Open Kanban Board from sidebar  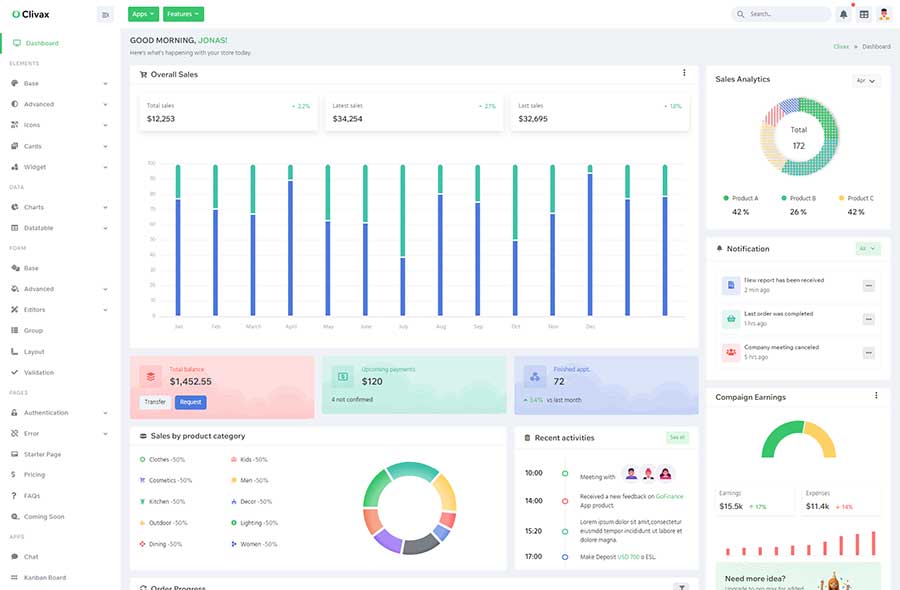click(45, 577)
